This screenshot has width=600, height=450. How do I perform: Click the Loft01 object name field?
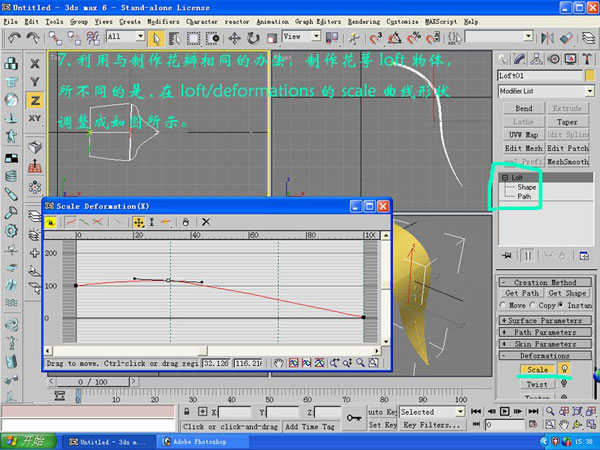click(540, 75)
